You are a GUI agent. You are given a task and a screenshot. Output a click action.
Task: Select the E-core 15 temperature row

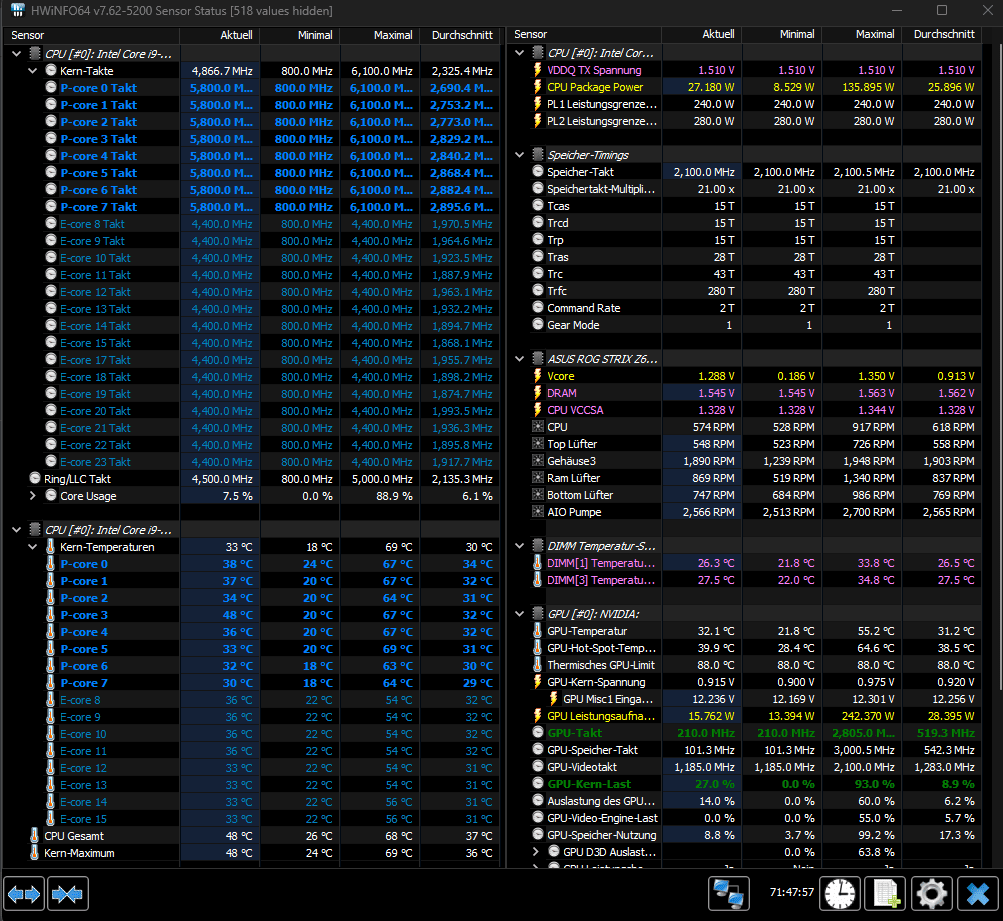[x=252, y=819]
